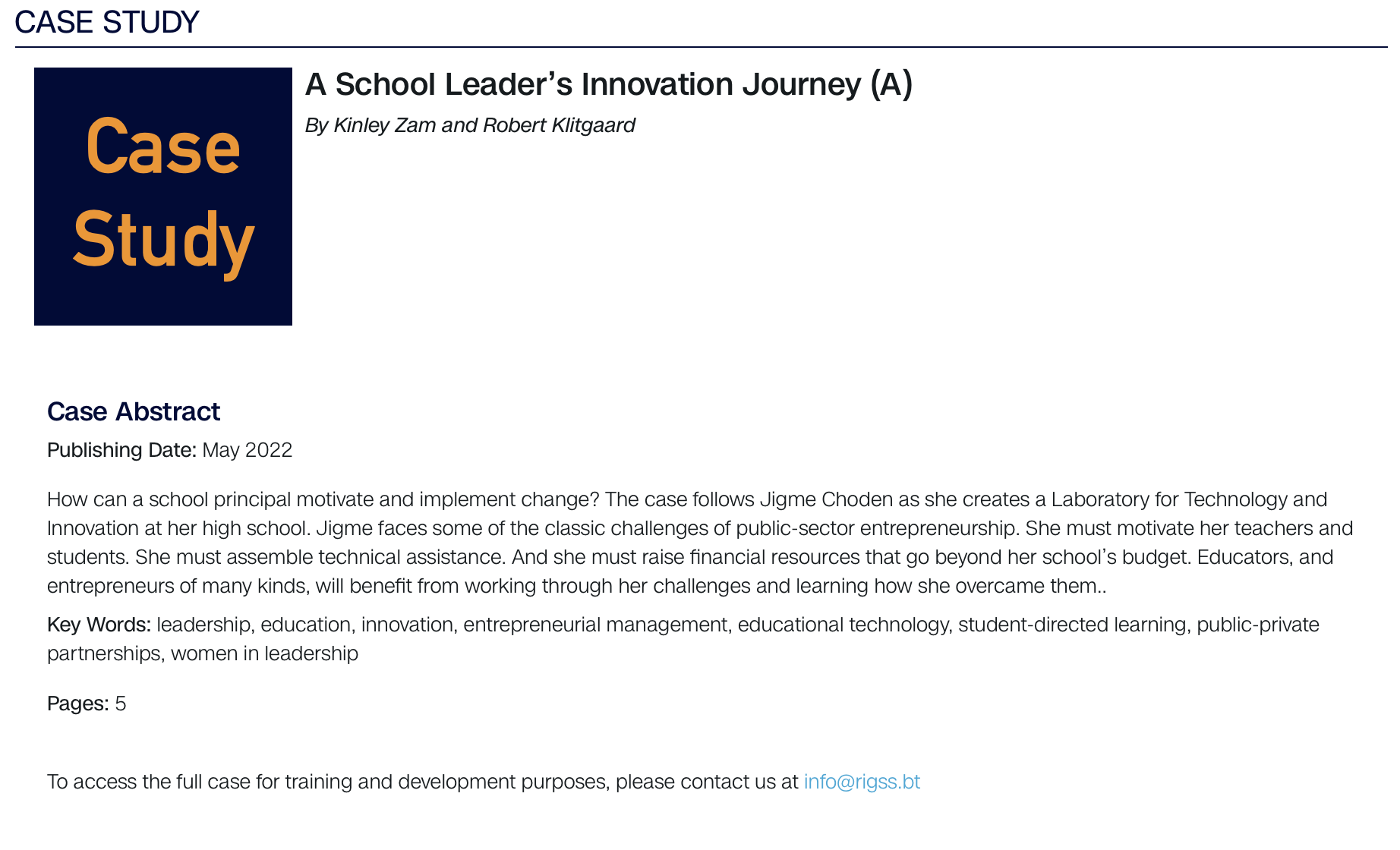Click the keyword student-directed learning
This screenshot has height=850, width=1400.
coord(1072,625)
